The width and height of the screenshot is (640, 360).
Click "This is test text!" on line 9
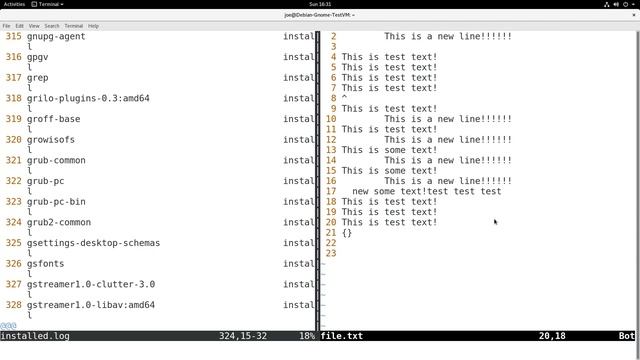click(389, 109)
